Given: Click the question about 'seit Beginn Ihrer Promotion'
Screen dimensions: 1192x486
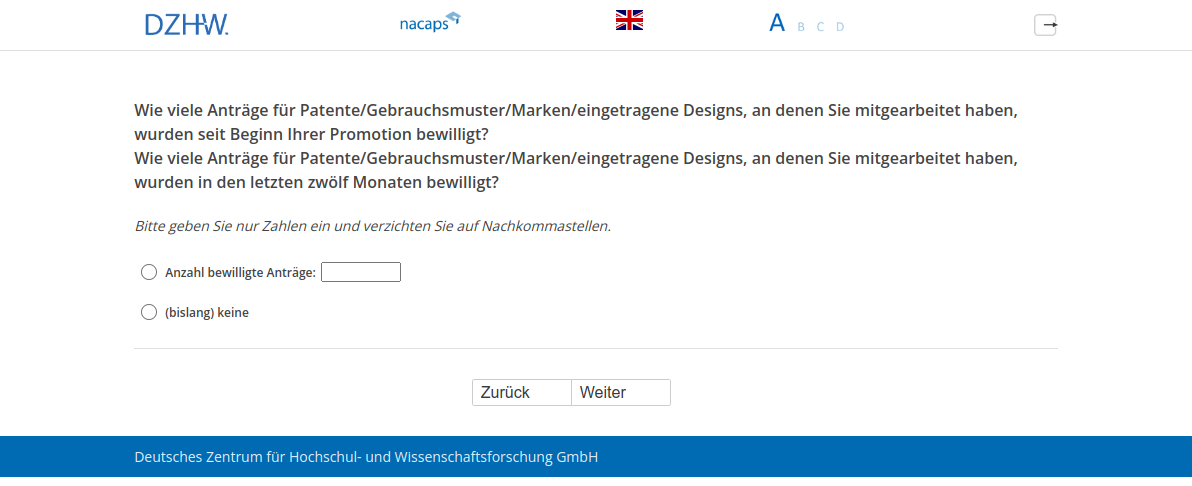Looking at the screenshot, I should tap(575, 121).
